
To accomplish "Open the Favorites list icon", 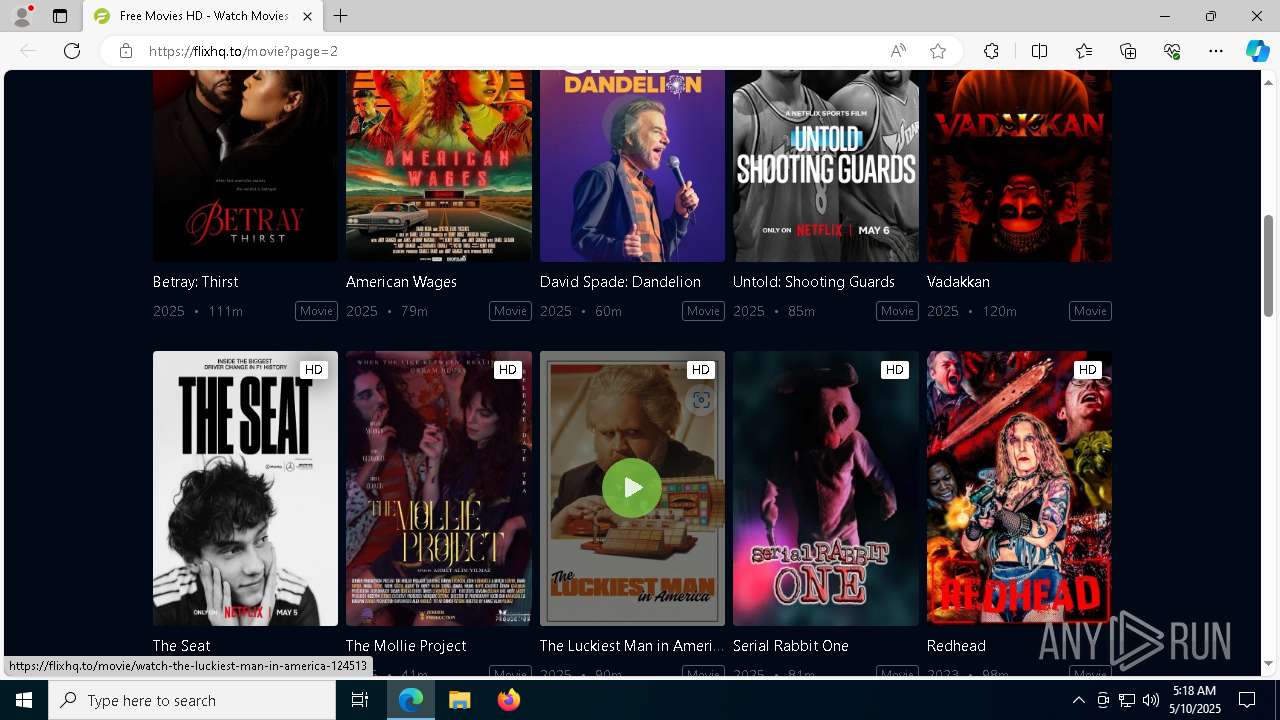I will click(1084, 51).
